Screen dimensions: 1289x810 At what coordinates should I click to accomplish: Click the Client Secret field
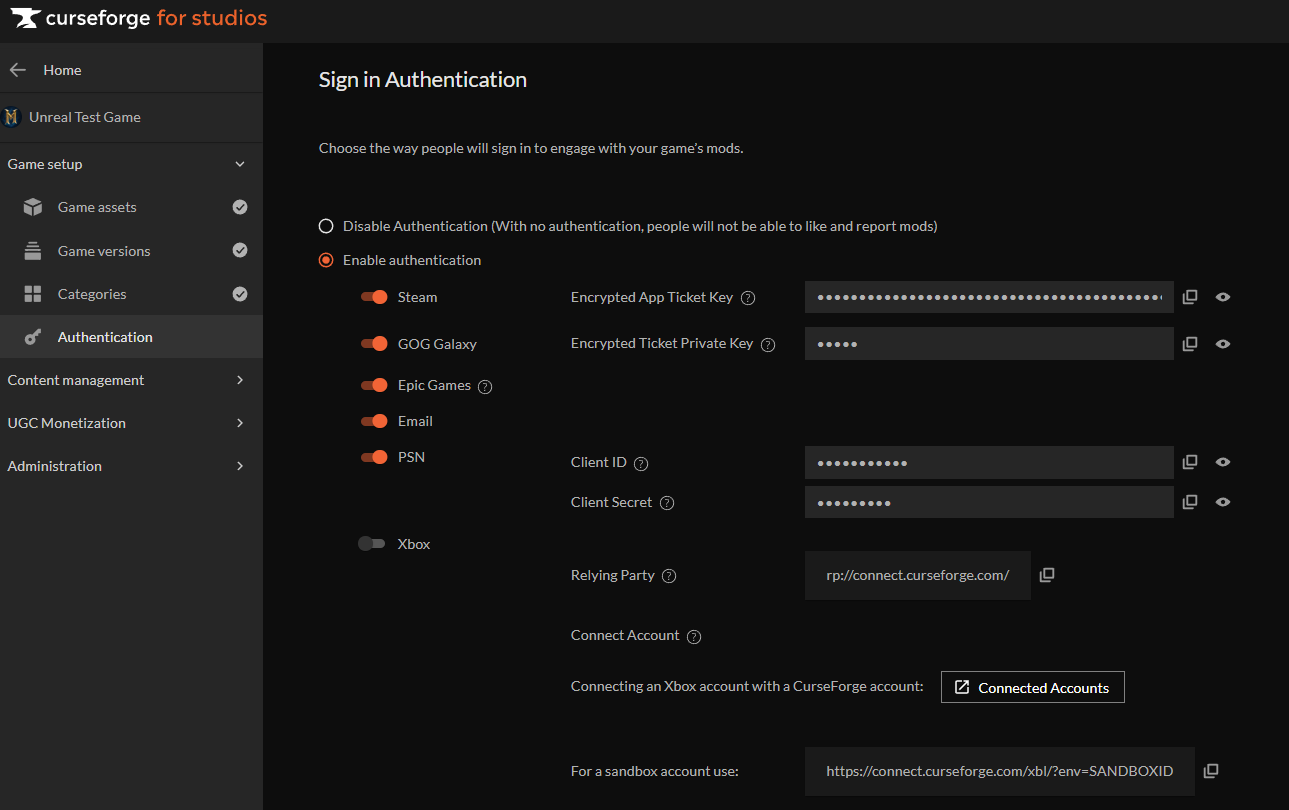989,502
